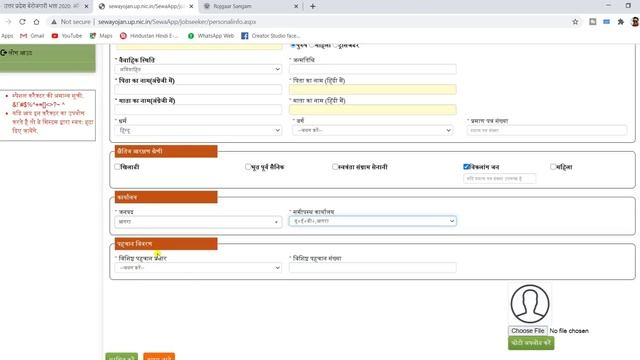Tick the स्वतंत्रता संग्राम सेनानी checkbox
The height and width of the screenshot is (360, 640).
pyautogui.click(x=335, y=167)
